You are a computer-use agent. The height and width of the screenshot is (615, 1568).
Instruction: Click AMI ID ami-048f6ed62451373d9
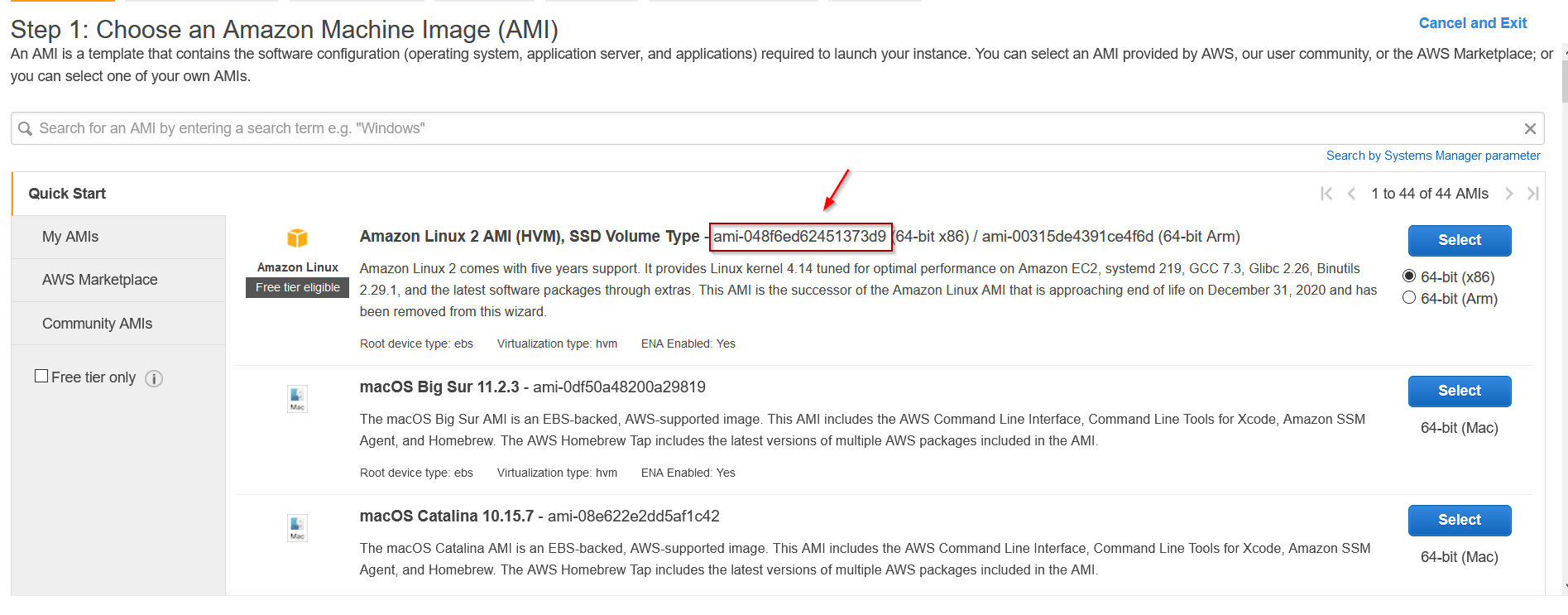pyautogui.click(x=799, y=237)
